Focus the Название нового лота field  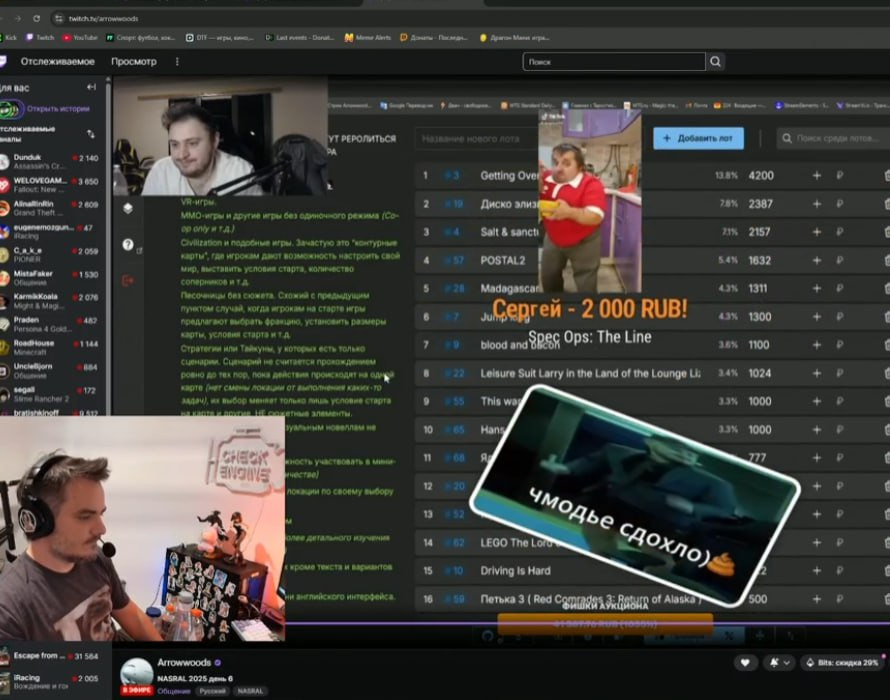click(x=477, y=139)
